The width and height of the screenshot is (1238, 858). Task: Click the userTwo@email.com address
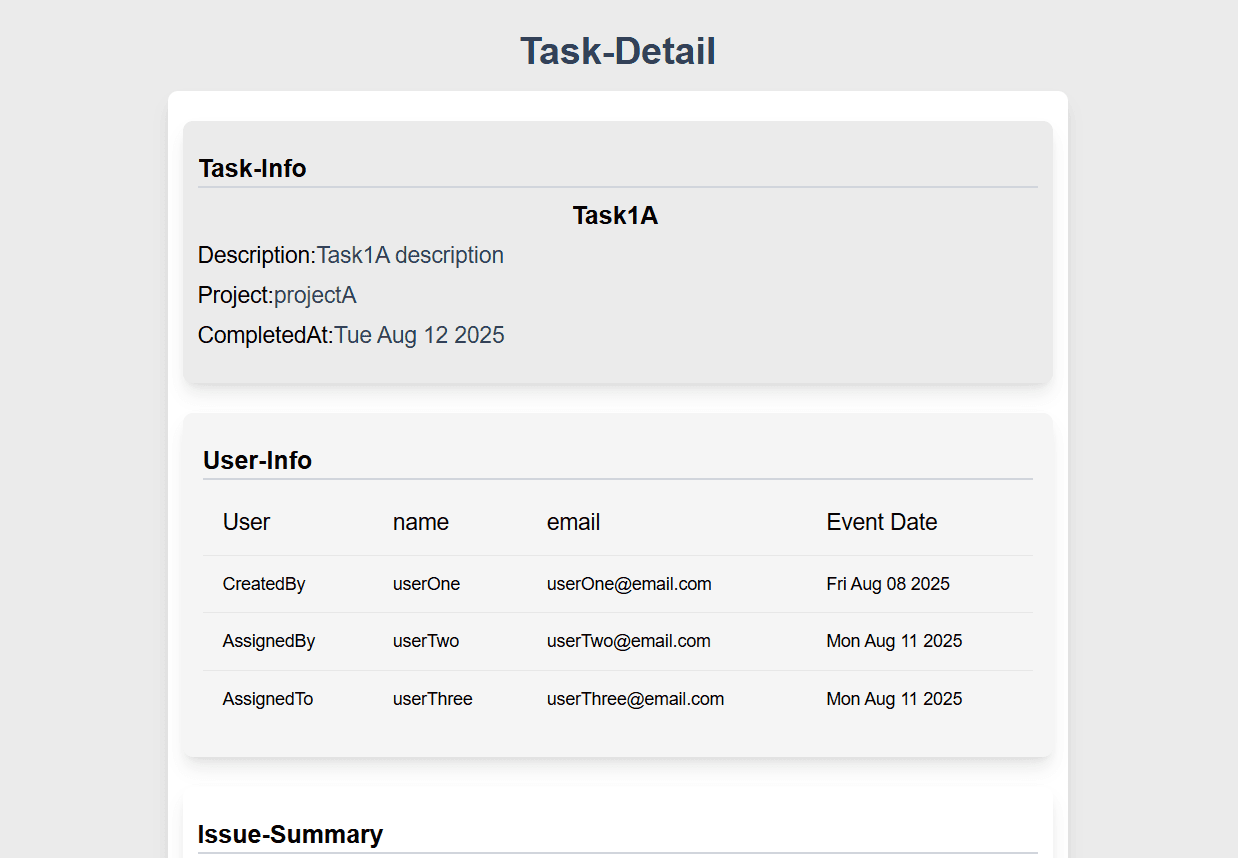(x=628, y=641)
